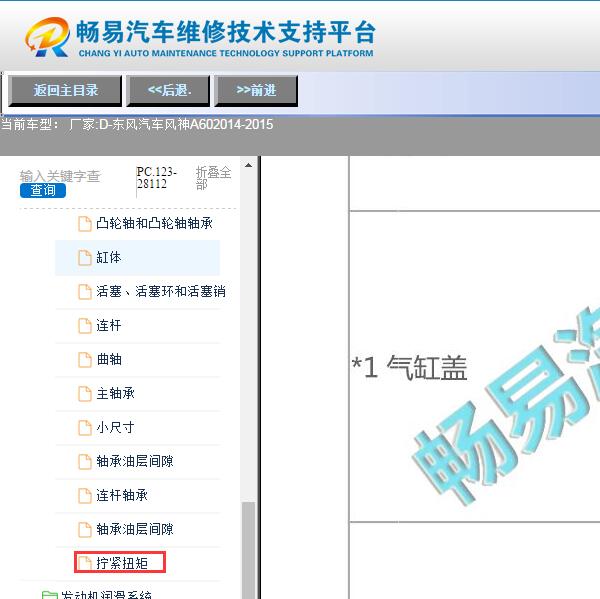Click the PC.123-28112 text
Image resolution: width=600 pixels, height=599 pixels.
(156, 178)
